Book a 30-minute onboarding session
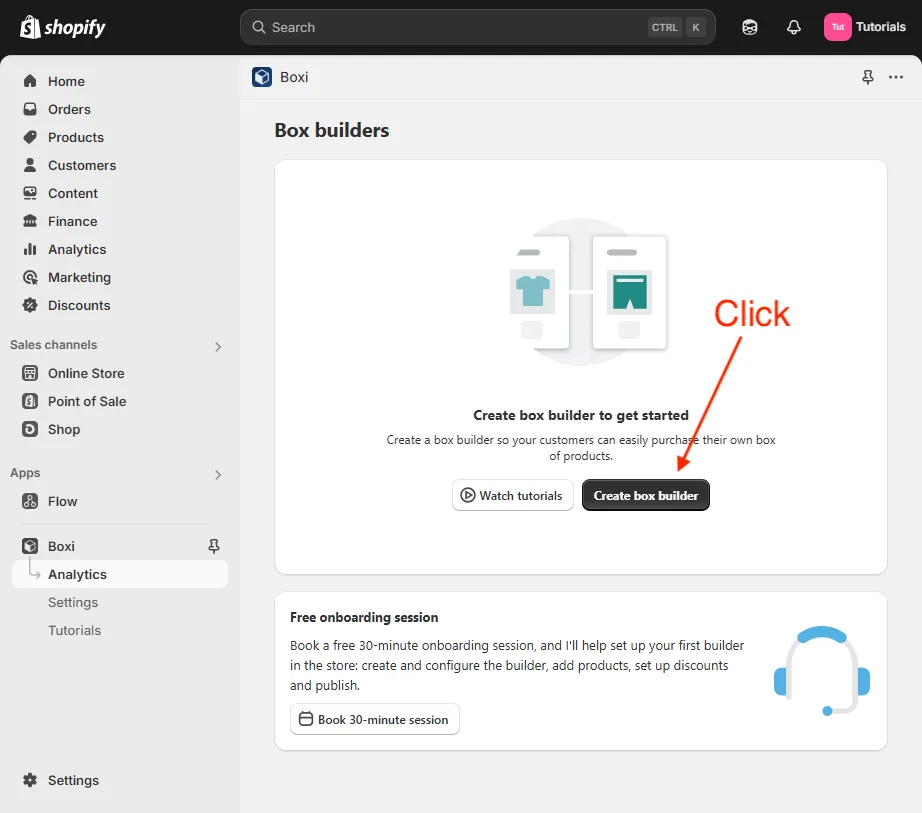Image resolution: width=922 pixels, height=813 pixels. point(374,719)
